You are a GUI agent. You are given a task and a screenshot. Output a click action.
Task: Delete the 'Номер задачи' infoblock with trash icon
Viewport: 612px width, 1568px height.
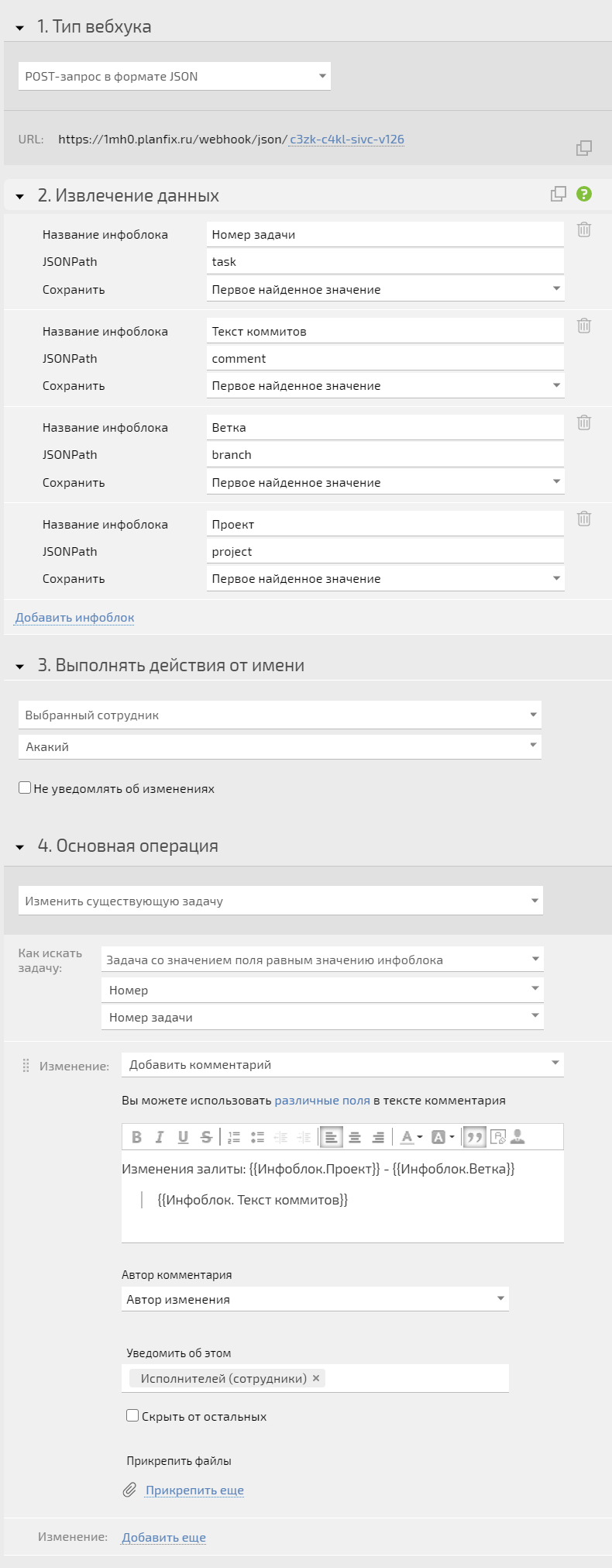584,229
